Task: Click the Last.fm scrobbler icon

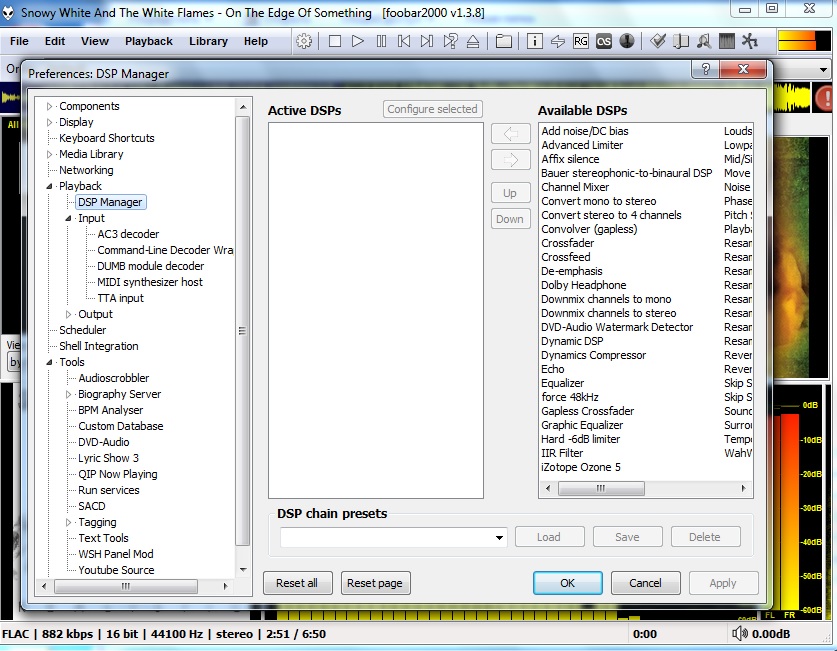Action: (x=604, y=41)
